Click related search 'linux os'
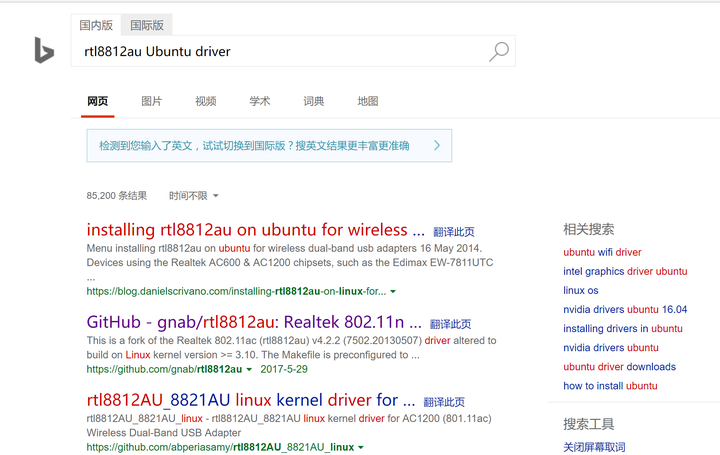 (x=580, y=290)
